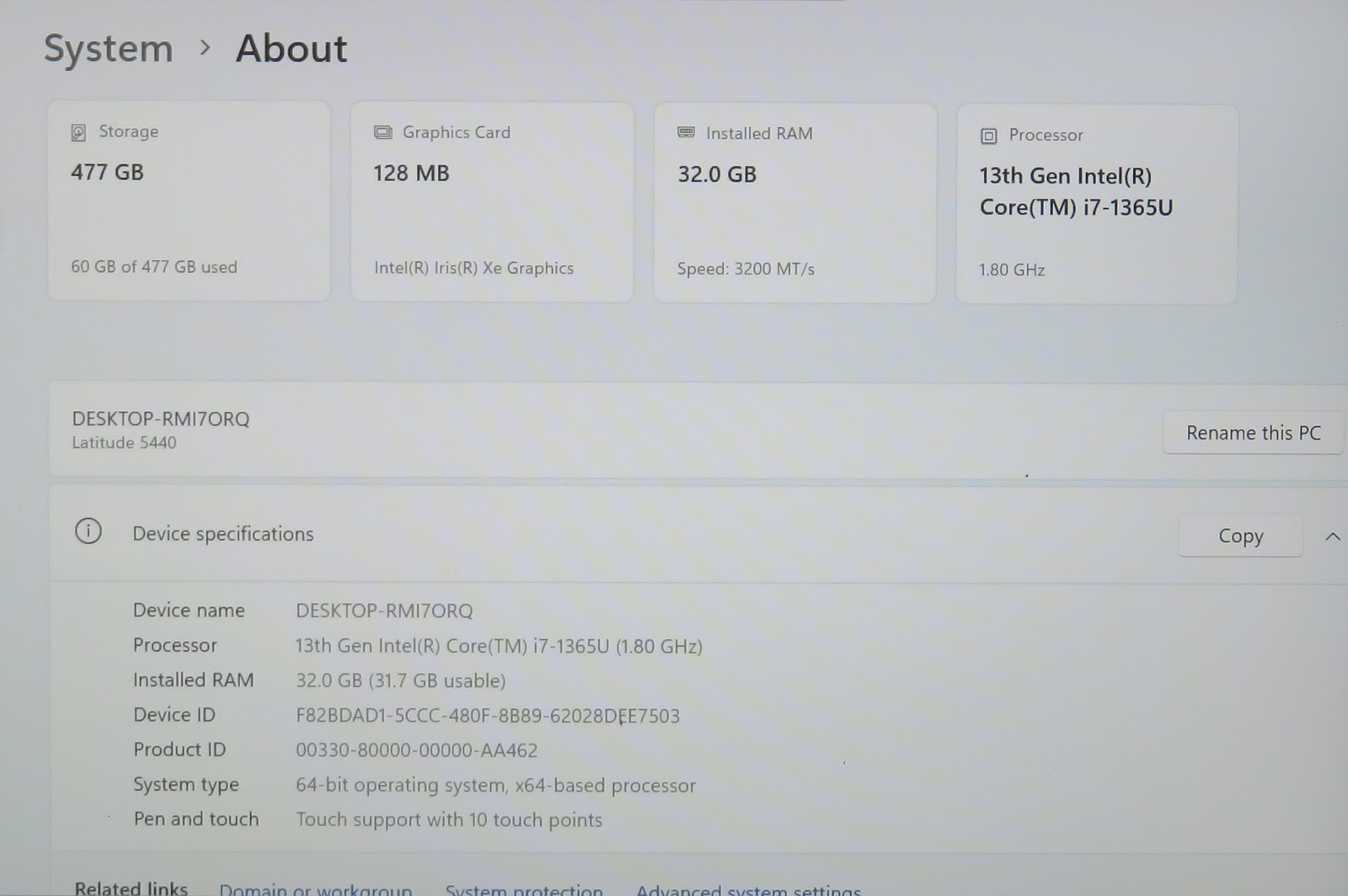Viewport: 1348px width, 896px height.
Task: Click 'Intel(R) Iris(R) Xe Graphics' text
Action: [x=473, y=268]
